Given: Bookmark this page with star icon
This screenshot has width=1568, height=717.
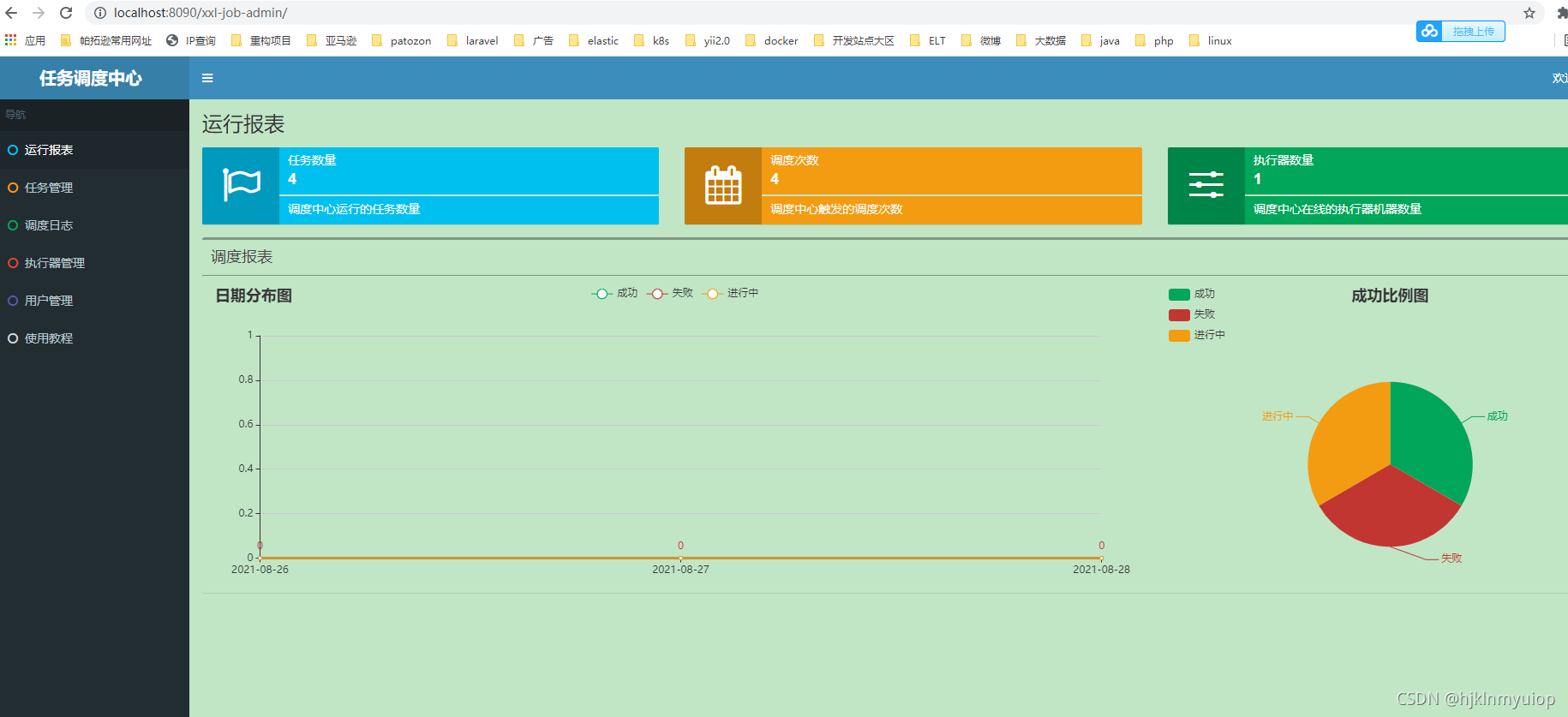Looking at the screenshot, I should [1529, 13].
